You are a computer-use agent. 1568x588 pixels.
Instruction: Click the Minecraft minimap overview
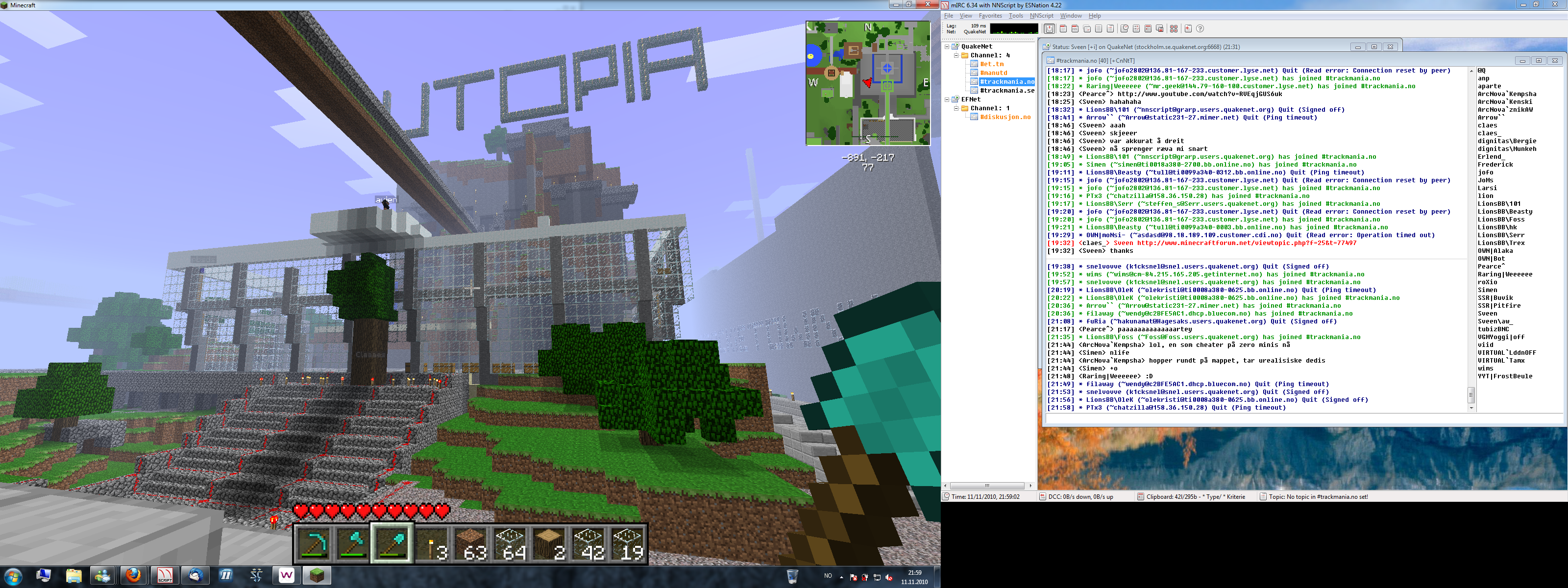point(868,83)
